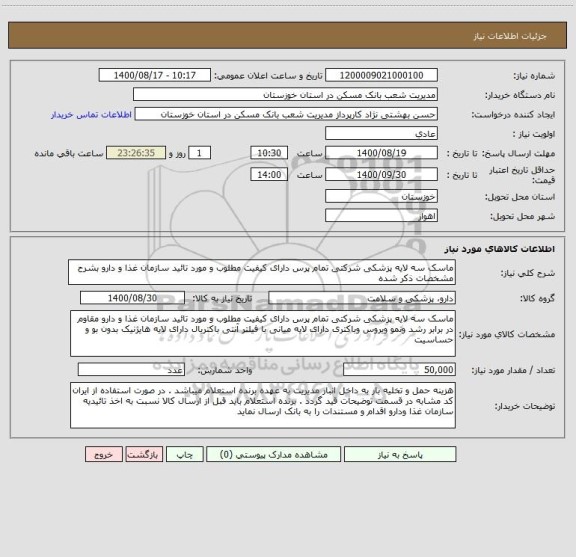Click the ایجاد کننده درخواست label
This screenshot has height=557, width=576.
point(513,115)
